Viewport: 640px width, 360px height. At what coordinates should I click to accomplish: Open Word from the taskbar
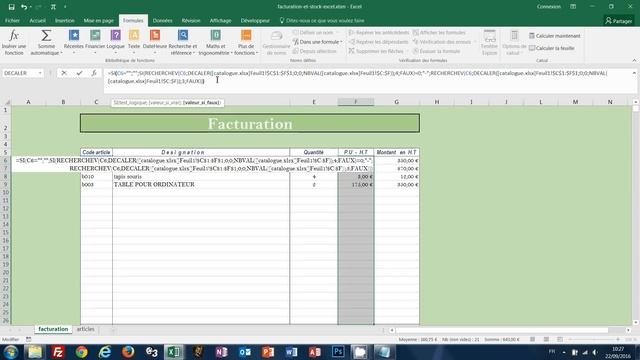click(291, 352)
